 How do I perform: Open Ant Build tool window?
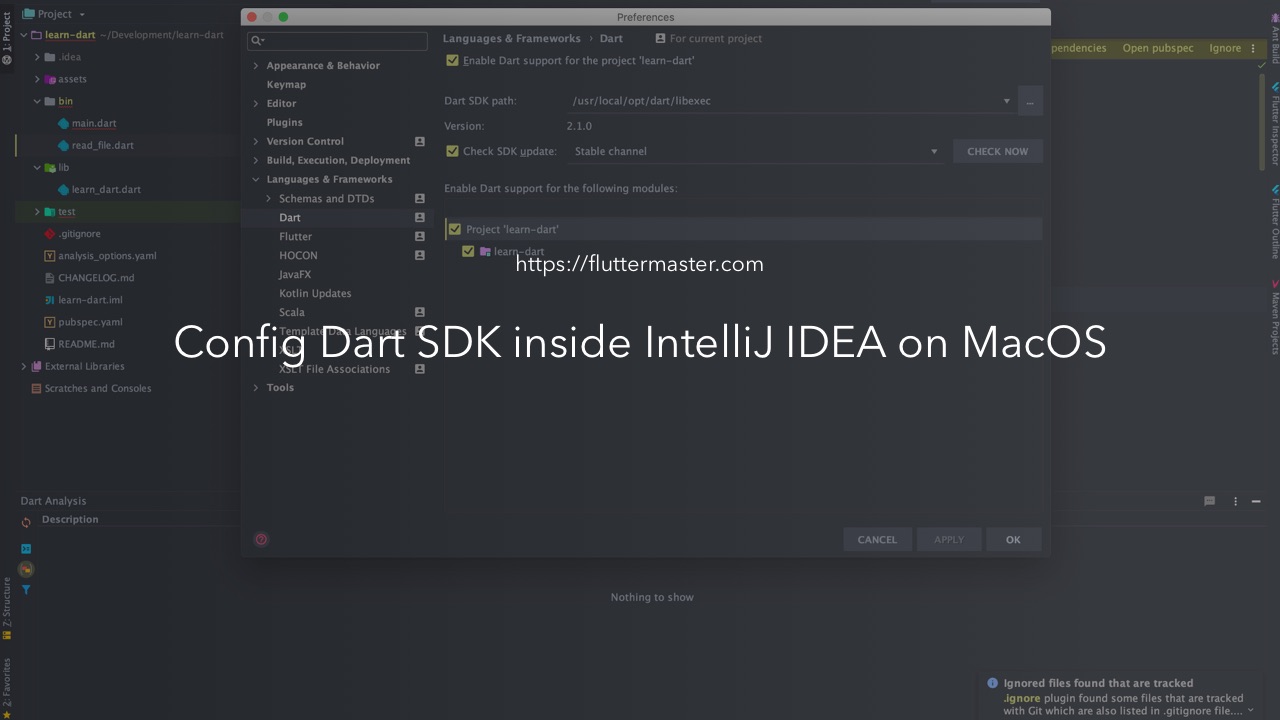(x=1274, y=39)
